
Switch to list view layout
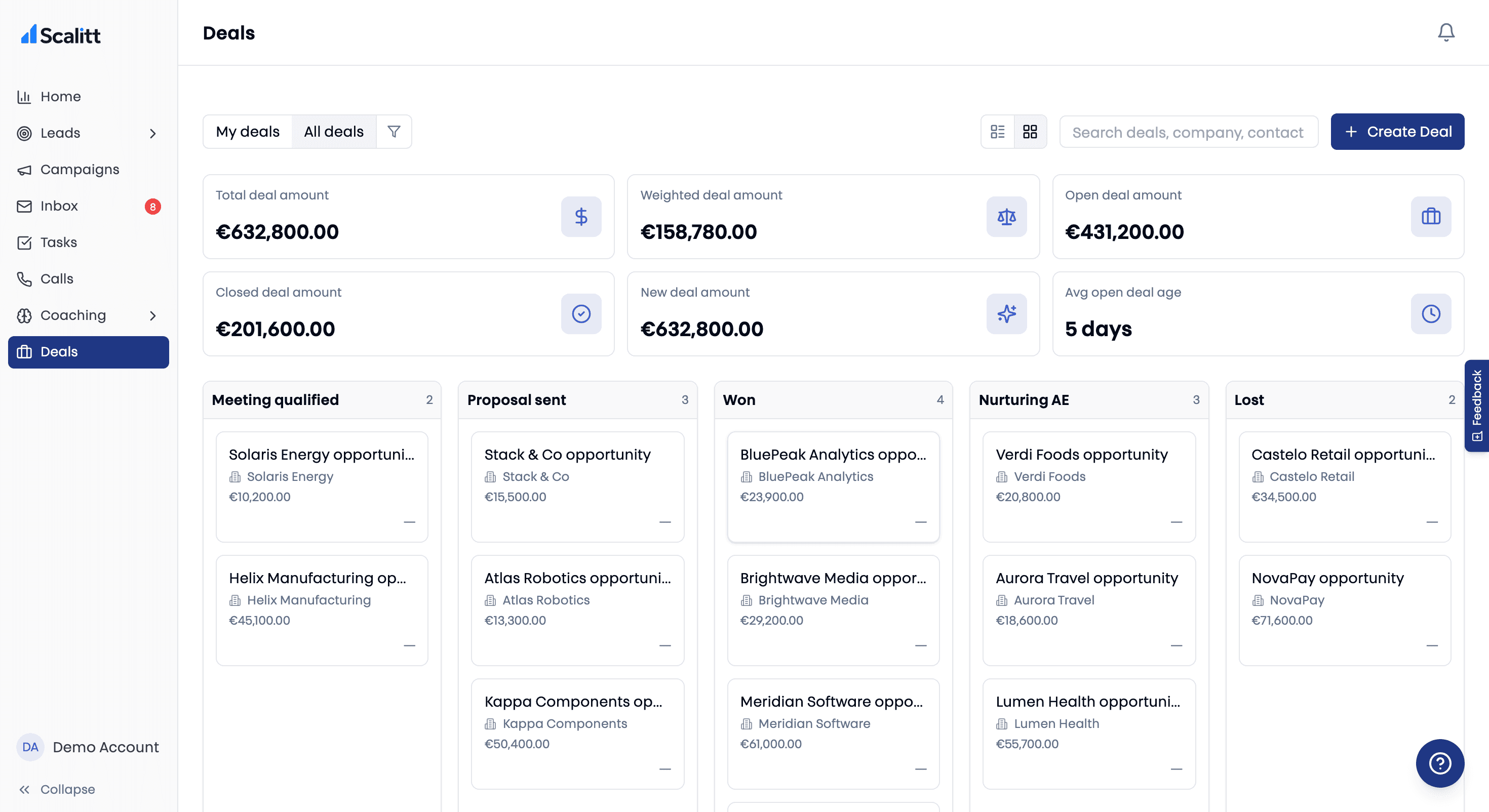pos(998,132)
